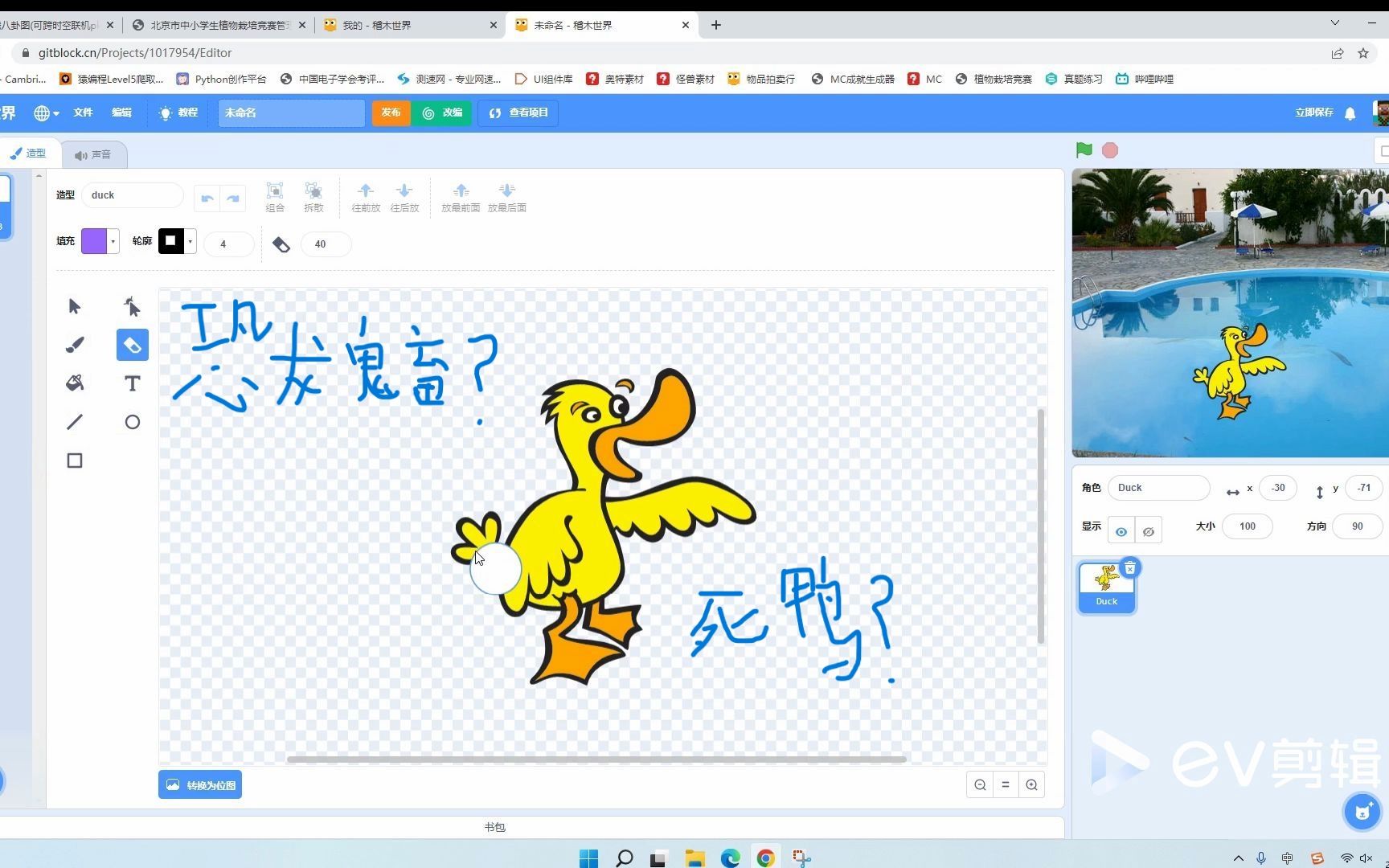Delete the Duck sprite with trash icon
This screenshot has width=1389, height=868.
tap(1129, 568)
